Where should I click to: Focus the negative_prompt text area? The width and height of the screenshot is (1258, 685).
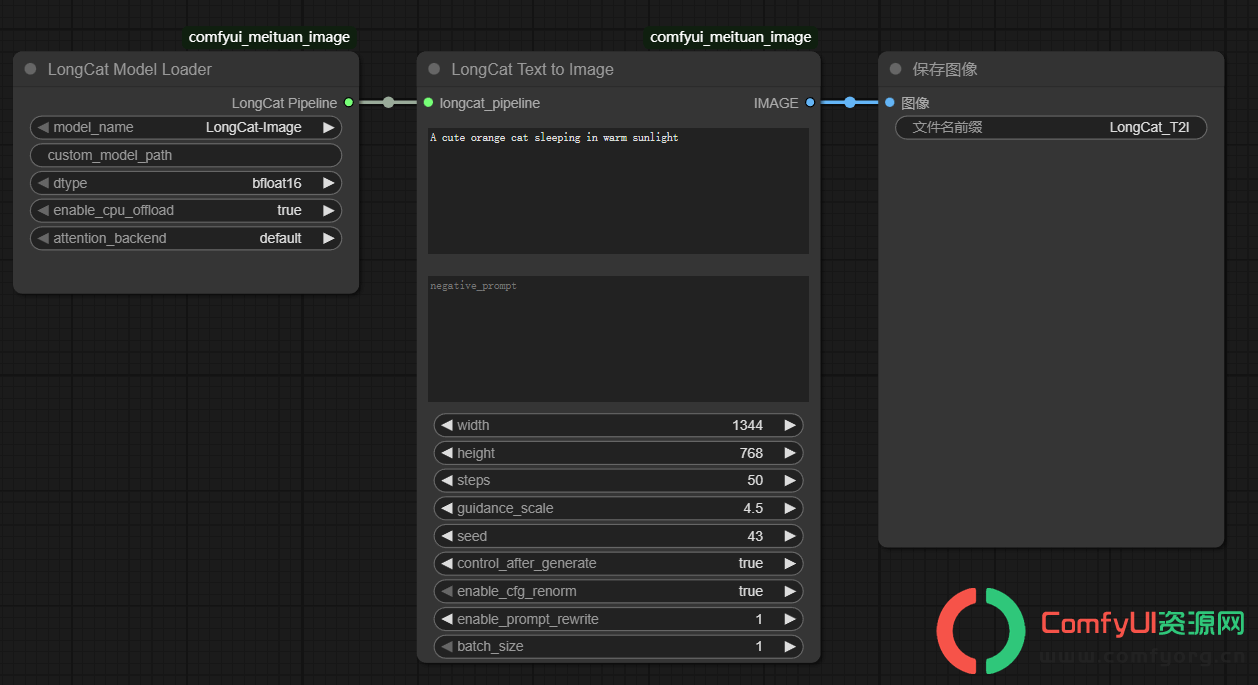click(x=618, y=339)
